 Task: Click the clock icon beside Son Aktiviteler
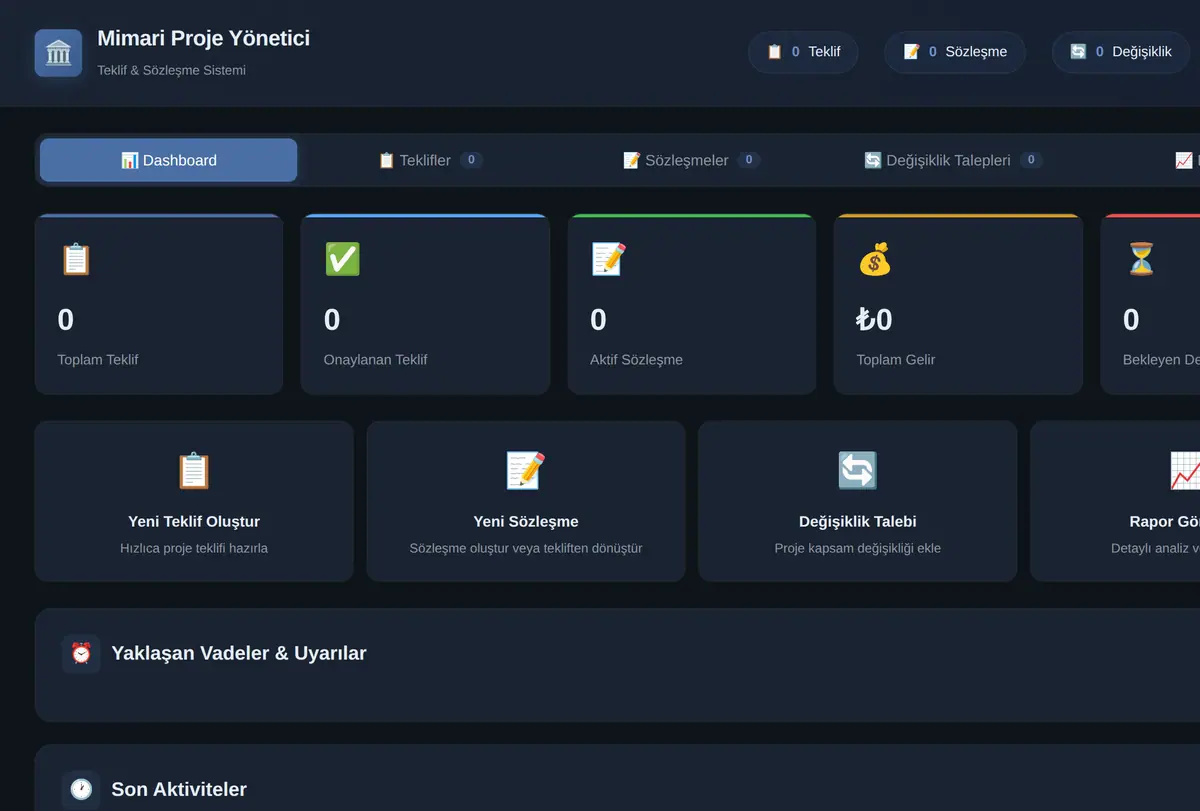(x=81, y=790)
